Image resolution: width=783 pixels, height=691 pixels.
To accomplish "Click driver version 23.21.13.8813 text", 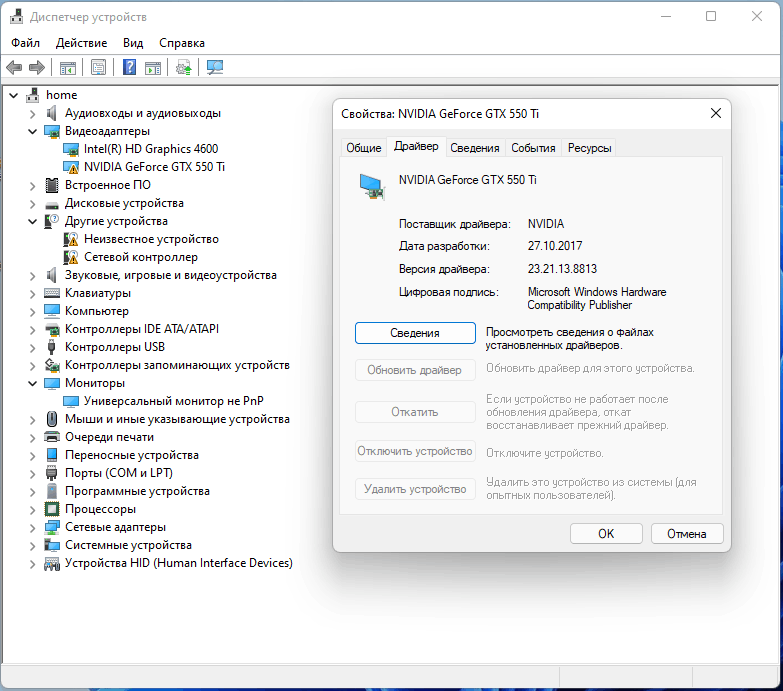I will (x=562, y=269).
